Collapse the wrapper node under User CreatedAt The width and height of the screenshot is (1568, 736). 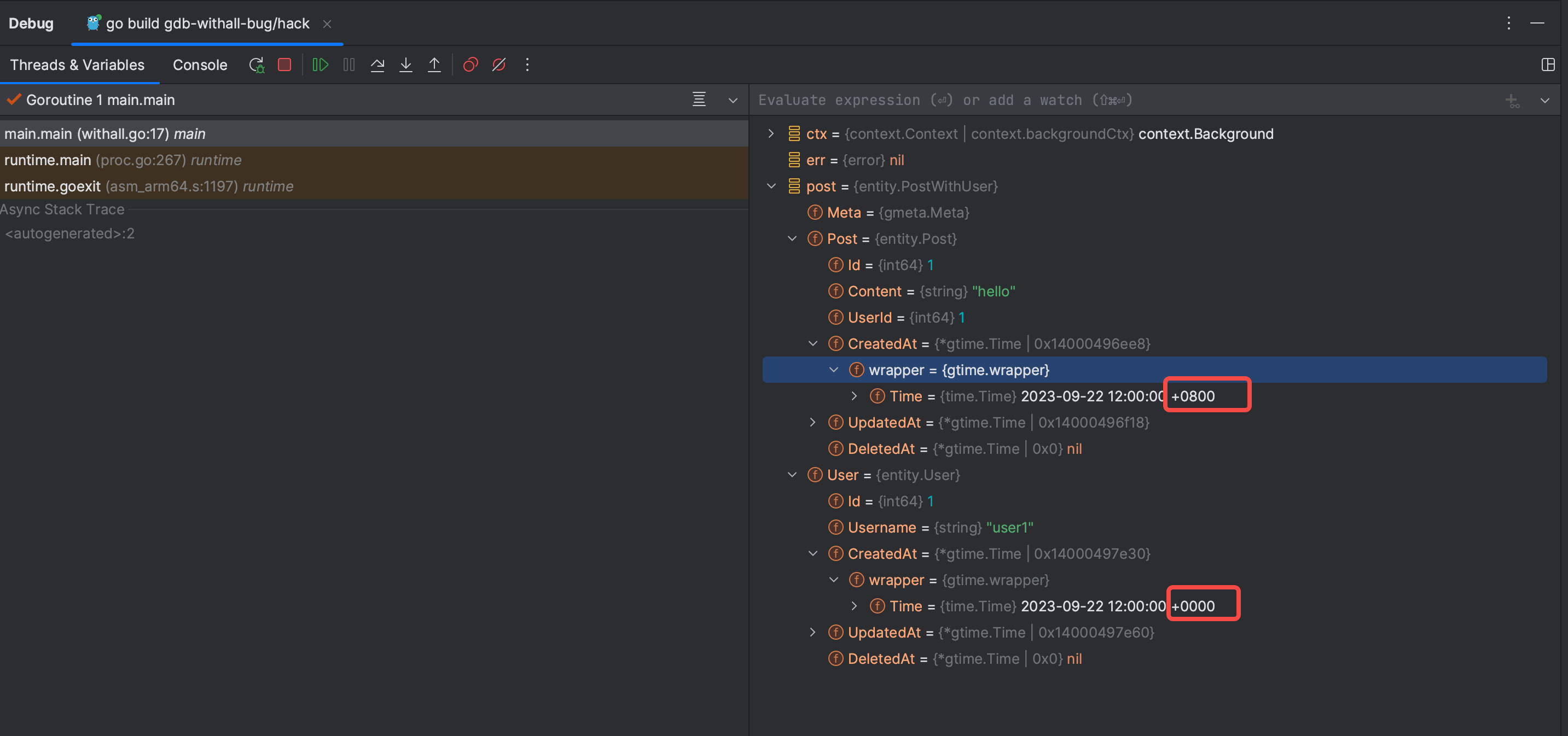click(x=834, y=579)
